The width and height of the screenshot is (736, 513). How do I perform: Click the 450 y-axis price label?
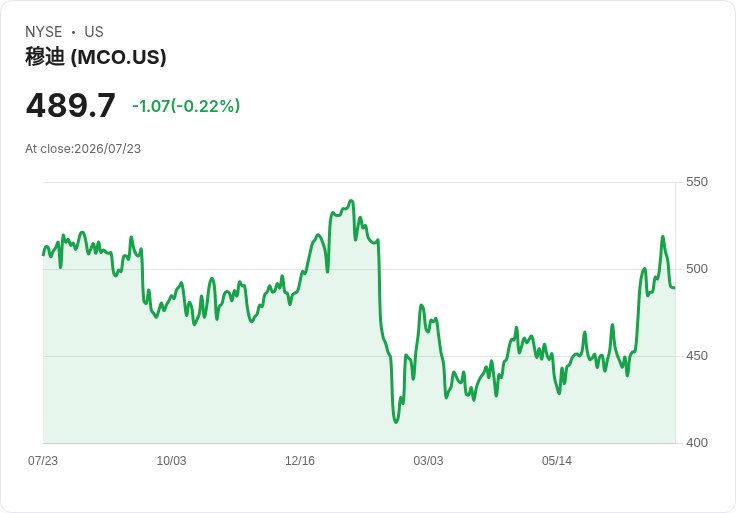pyautogui.click(x=697, y=356)
